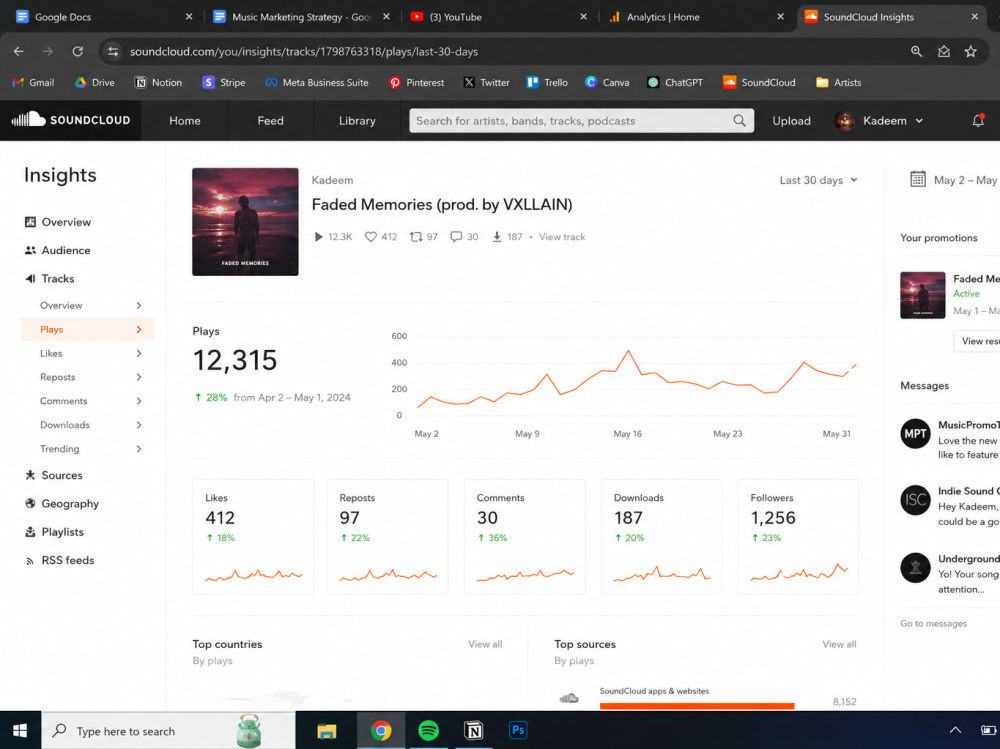Click the comment bubble icon next to 30

pyautogui.click(x=456, y=237)
